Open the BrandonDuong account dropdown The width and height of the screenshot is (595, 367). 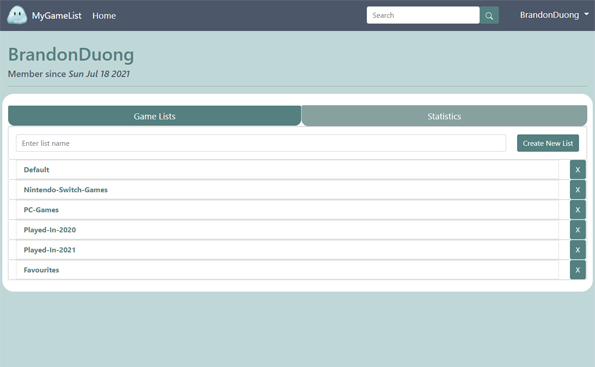coord(554,15)
